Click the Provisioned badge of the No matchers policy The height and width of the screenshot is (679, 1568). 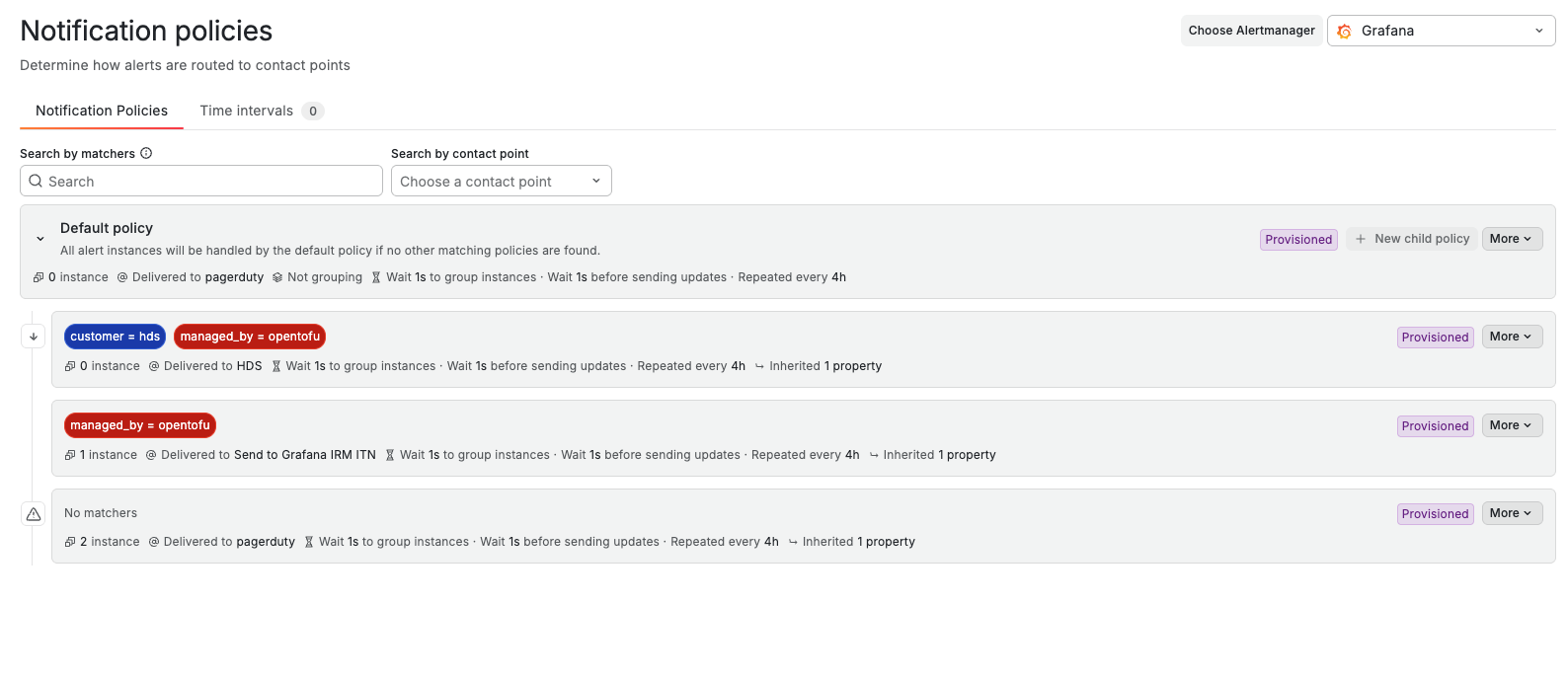[1435, 514]
